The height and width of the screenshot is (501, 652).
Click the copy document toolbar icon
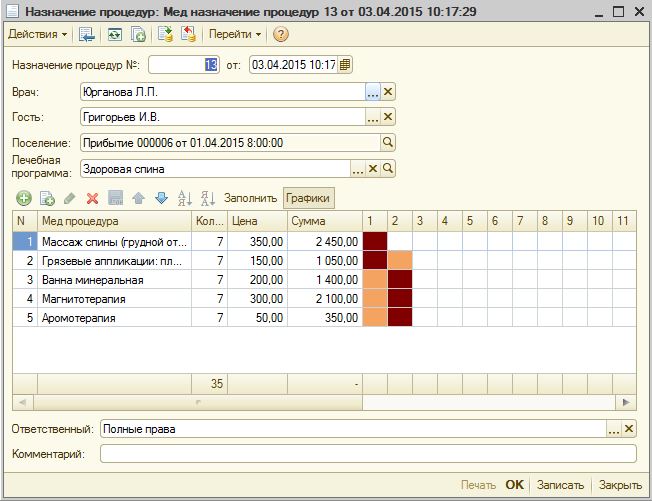tap(138, 35)
